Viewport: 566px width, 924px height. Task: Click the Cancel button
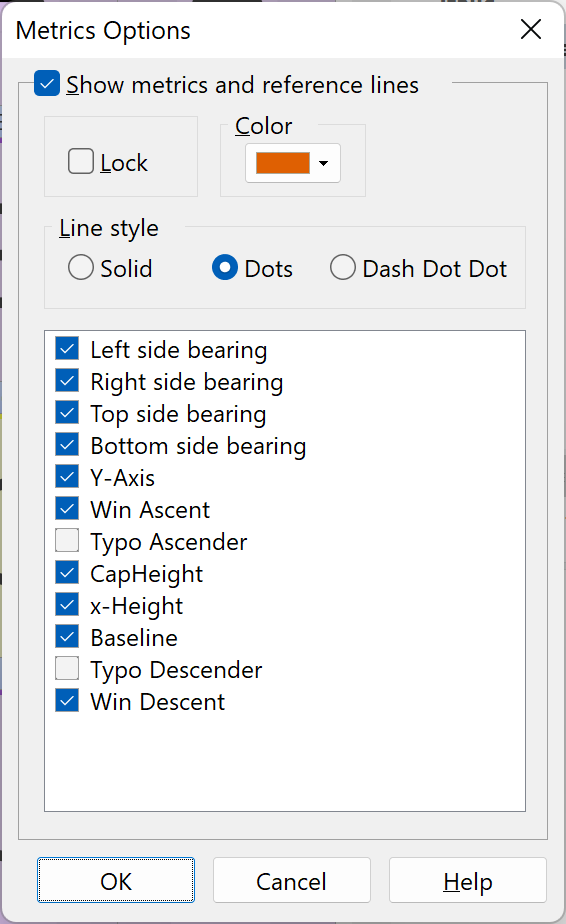(x=292, y=880)
